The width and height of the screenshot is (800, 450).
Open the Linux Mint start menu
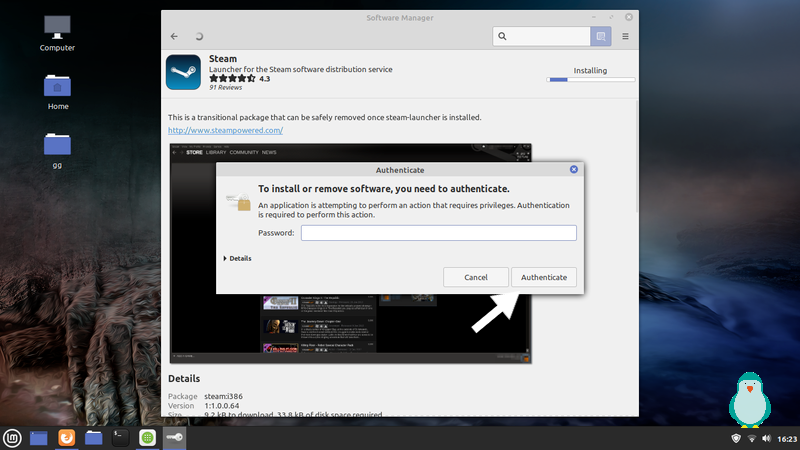12,438
